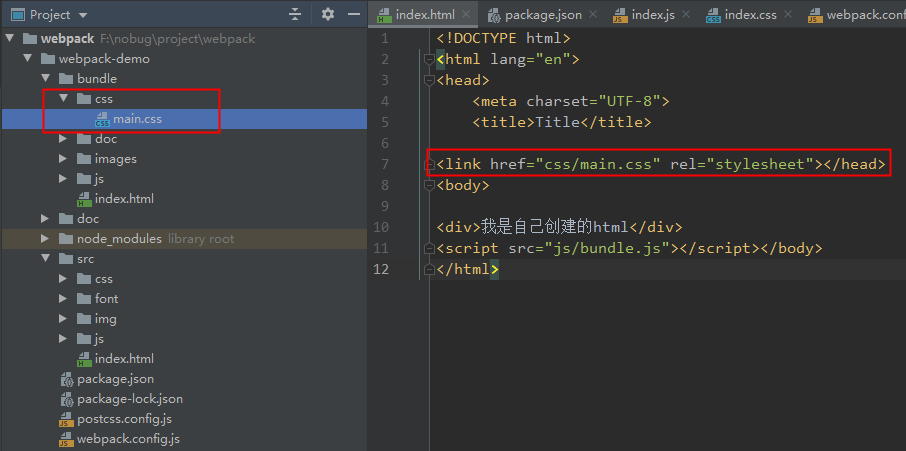Screen dimensions: 906x451
Task: Select index.html under src folder
Action: pos(184,359)
